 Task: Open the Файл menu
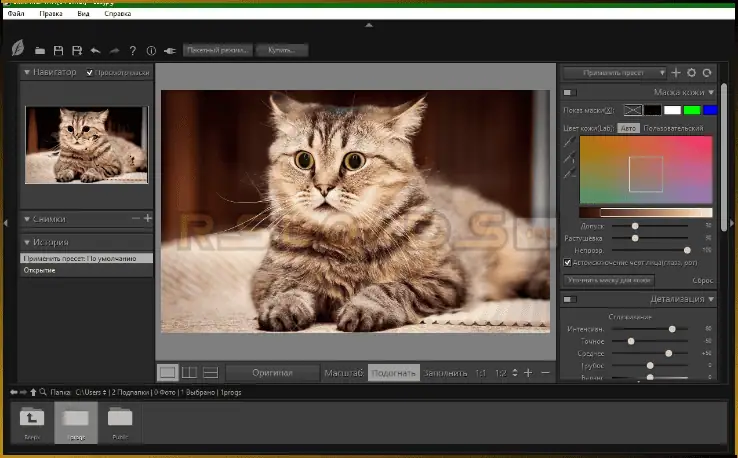pos(16,14)
